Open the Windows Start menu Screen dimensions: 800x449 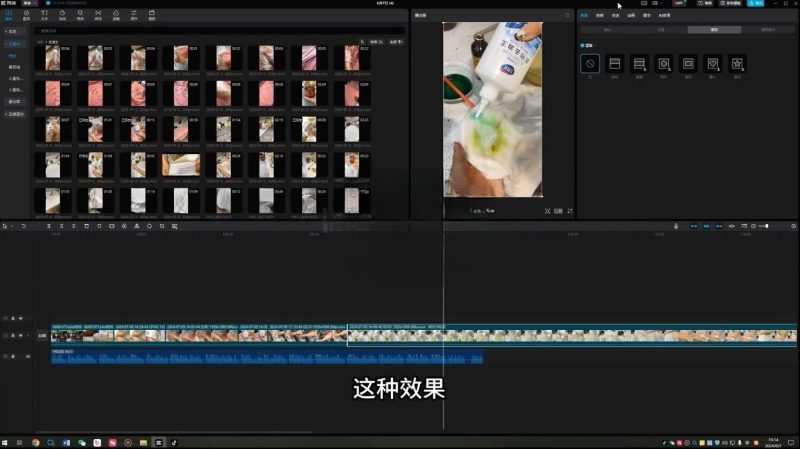point(5,442)
